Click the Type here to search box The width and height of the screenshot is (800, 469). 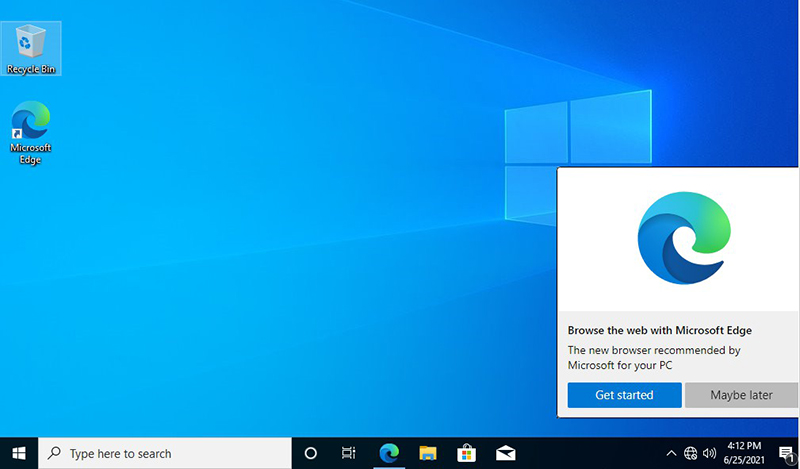pos(165,453)
